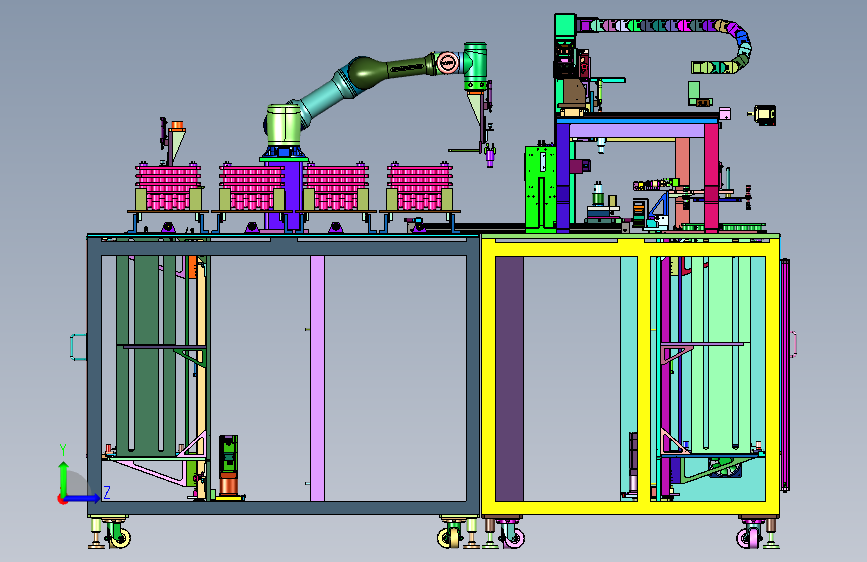Viewport: 867px width, 562px height.
Task: Select the crimson vertical gantry post
Action: [x=711, y=176]
